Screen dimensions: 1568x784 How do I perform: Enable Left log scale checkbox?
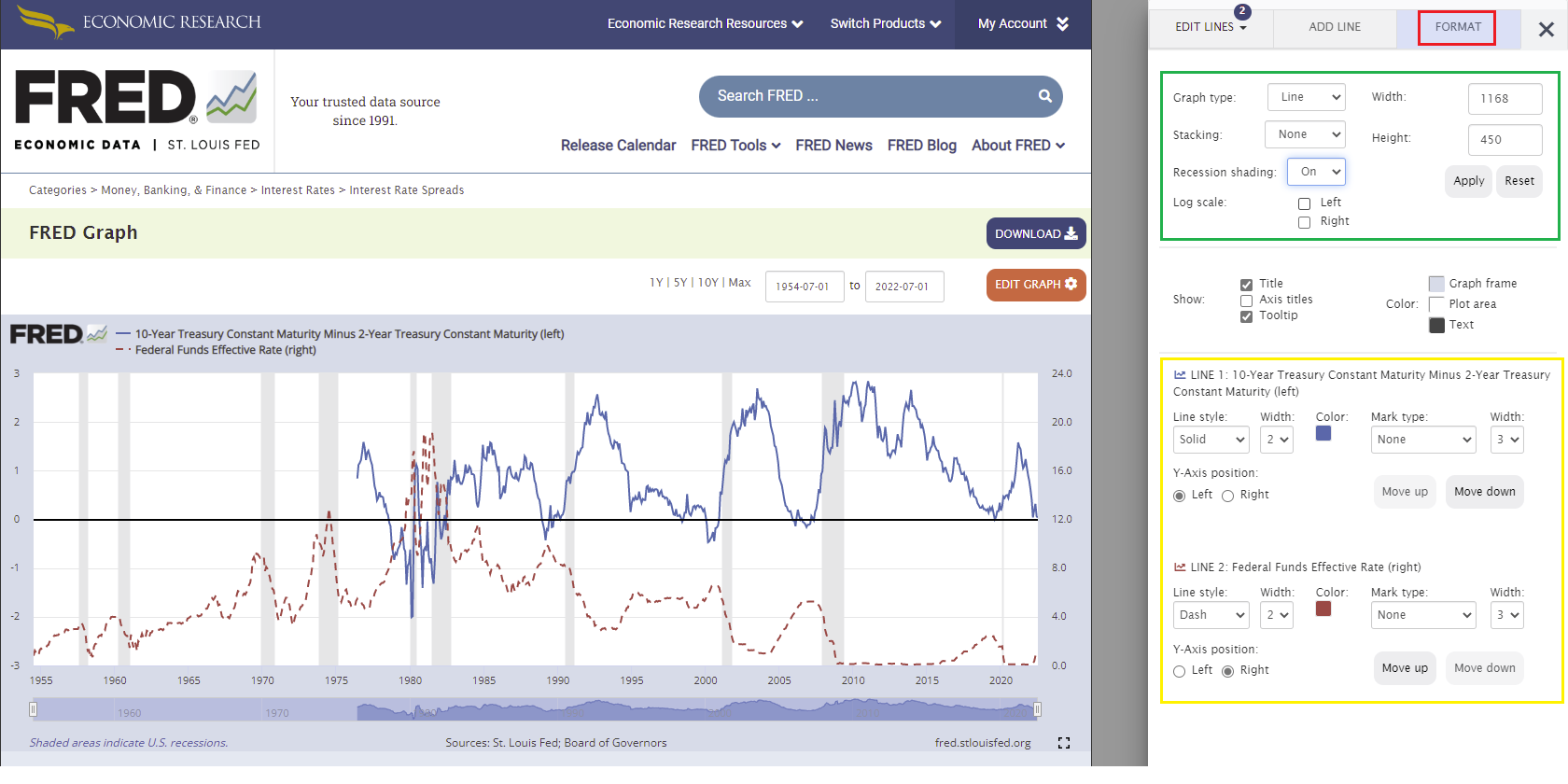(1305, 203)
